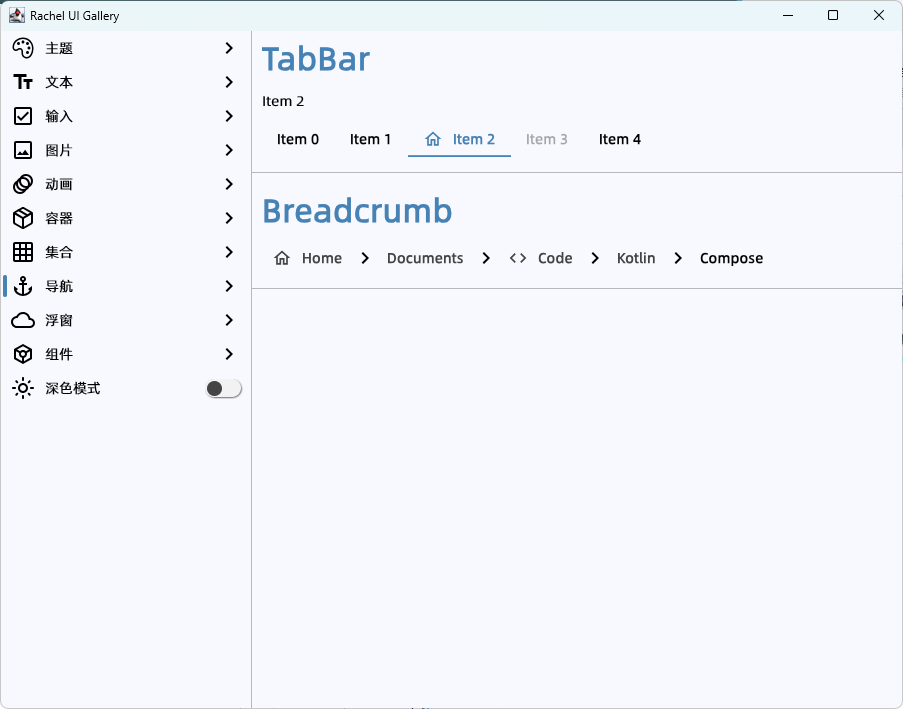903x709 pixels.
Task: Switch to the Item 0 tab
Action: tap(298, 139)
